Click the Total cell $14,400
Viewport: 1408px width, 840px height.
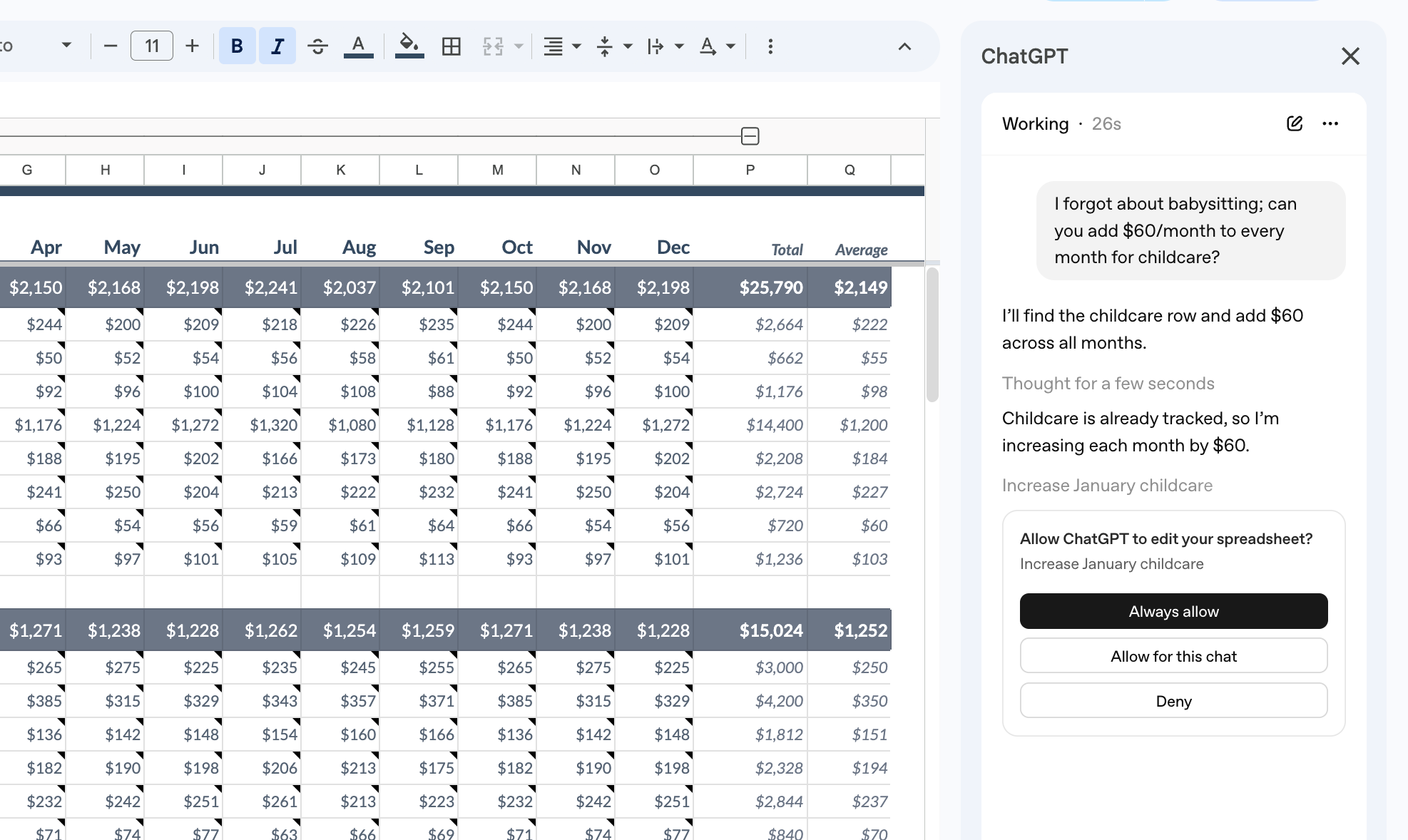[x=750, y=425]
